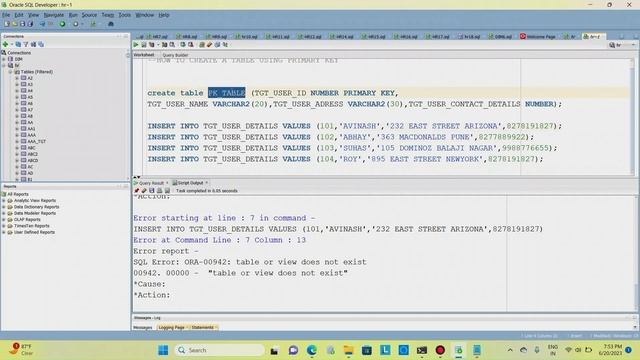
Task: Expand the DIM connection node
Action: point(4,59)
